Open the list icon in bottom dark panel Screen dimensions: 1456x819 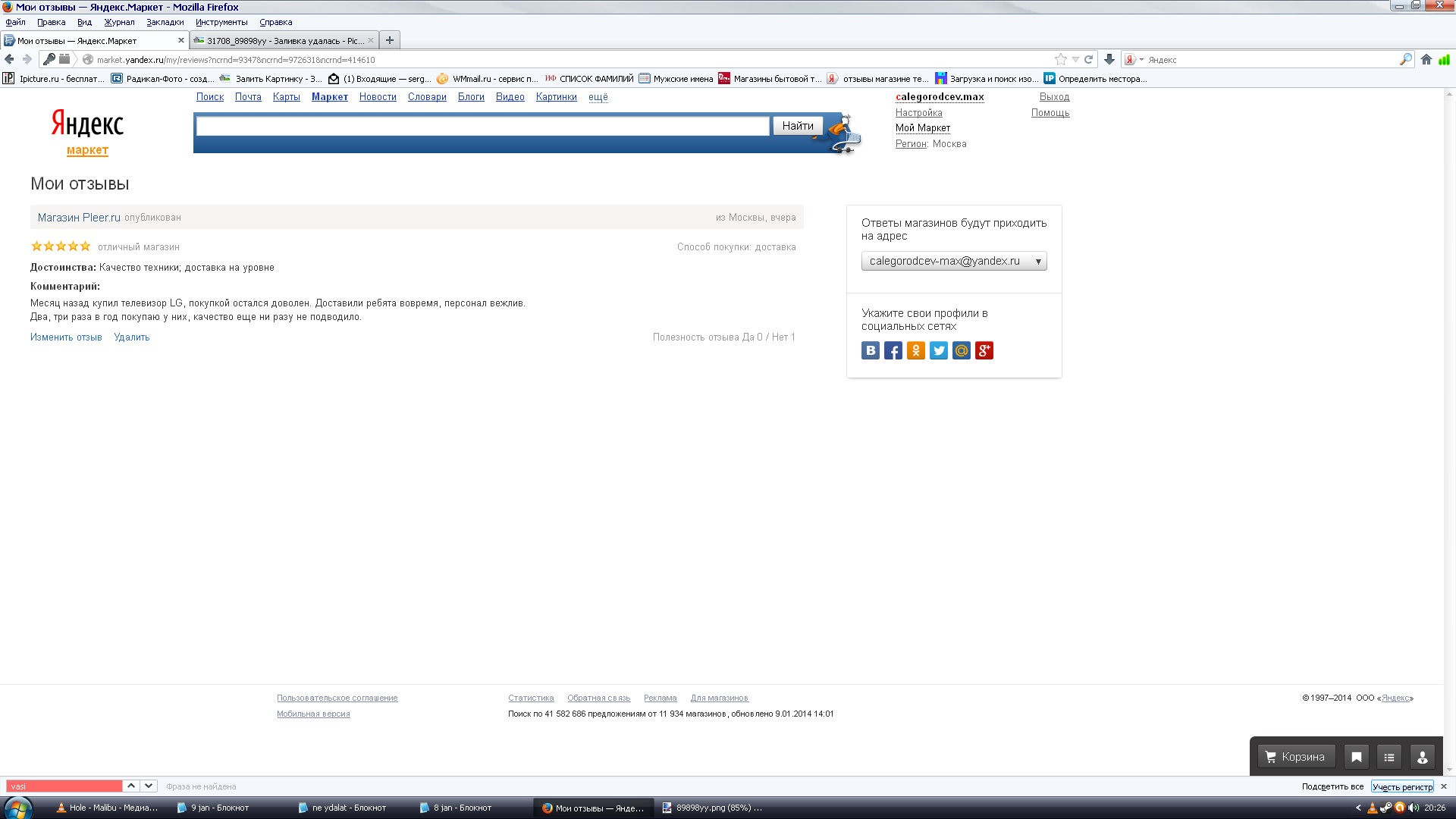point(1389,757)
